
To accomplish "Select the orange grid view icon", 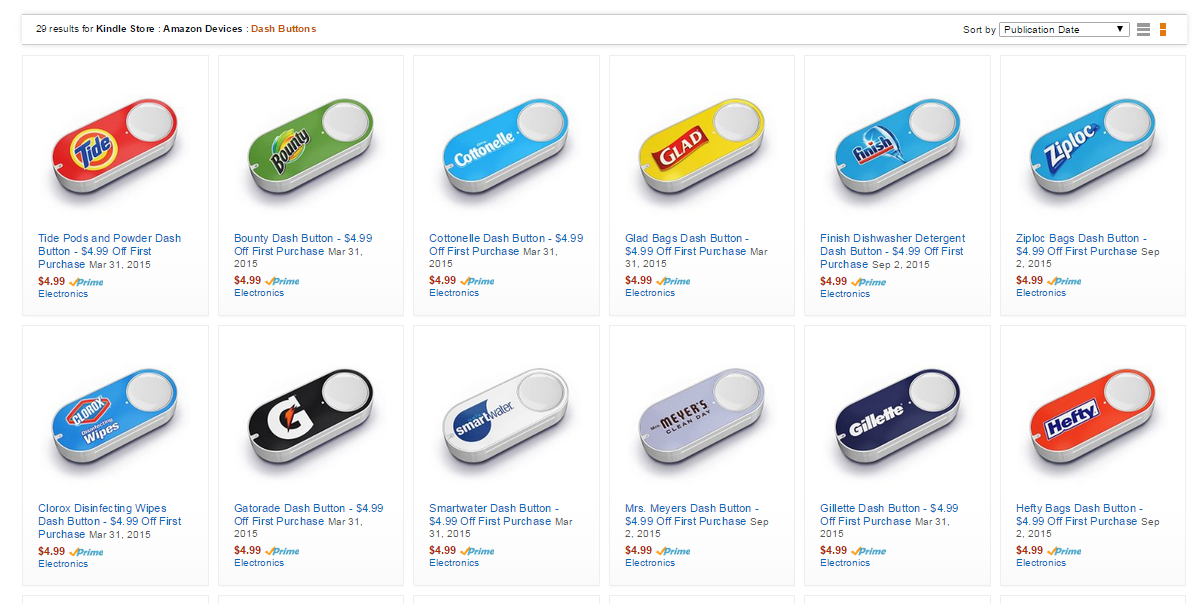I will point(1163,30).
